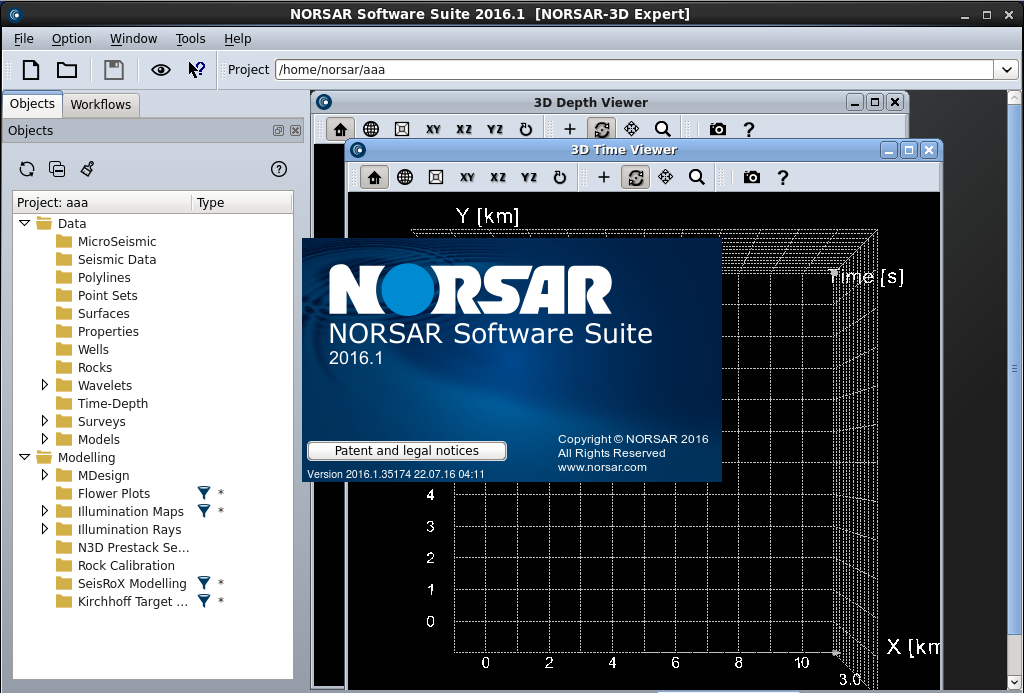Click globe icon in 3D Depth Viewer
This screenshot has height=693, width=1024.
[x=371, y=129]
